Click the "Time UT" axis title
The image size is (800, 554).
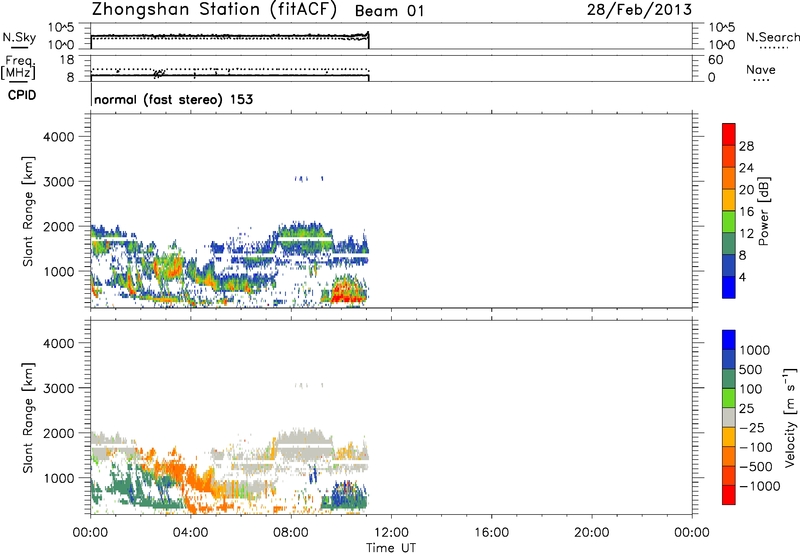(391, 548)
